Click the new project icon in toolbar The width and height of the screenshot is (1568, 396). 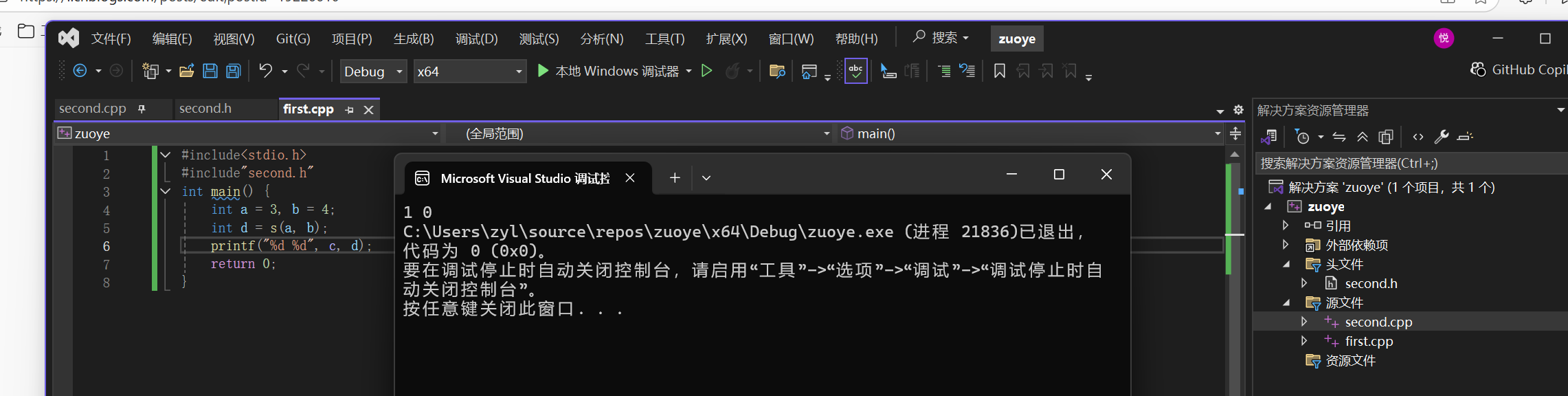point(150,71)
